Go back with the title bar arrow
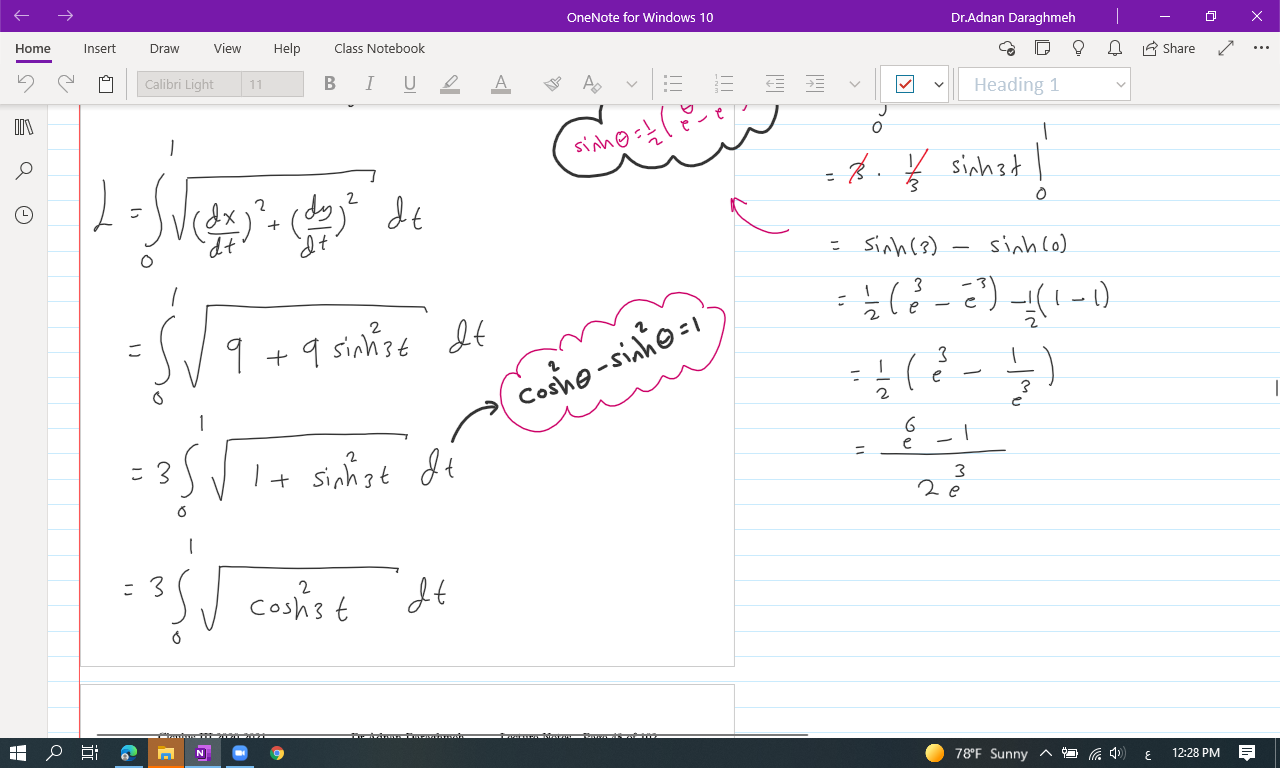The width and height of the screenshot is (1280, 768). (x=22, y=16)
